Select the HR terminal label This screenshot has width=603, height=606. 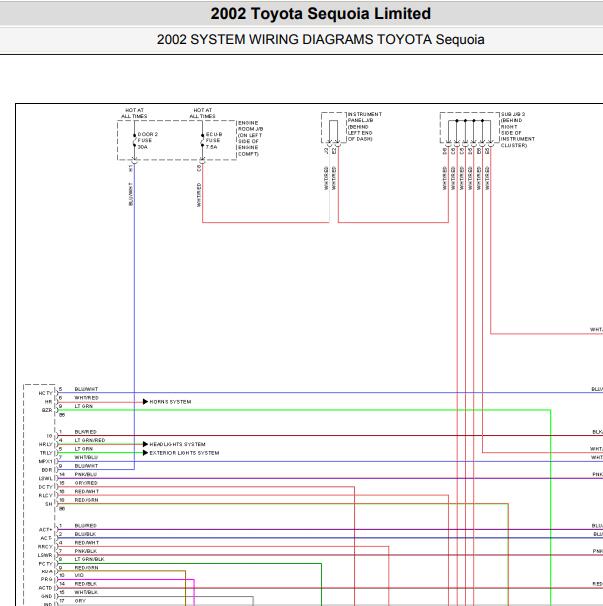(48, 402)
